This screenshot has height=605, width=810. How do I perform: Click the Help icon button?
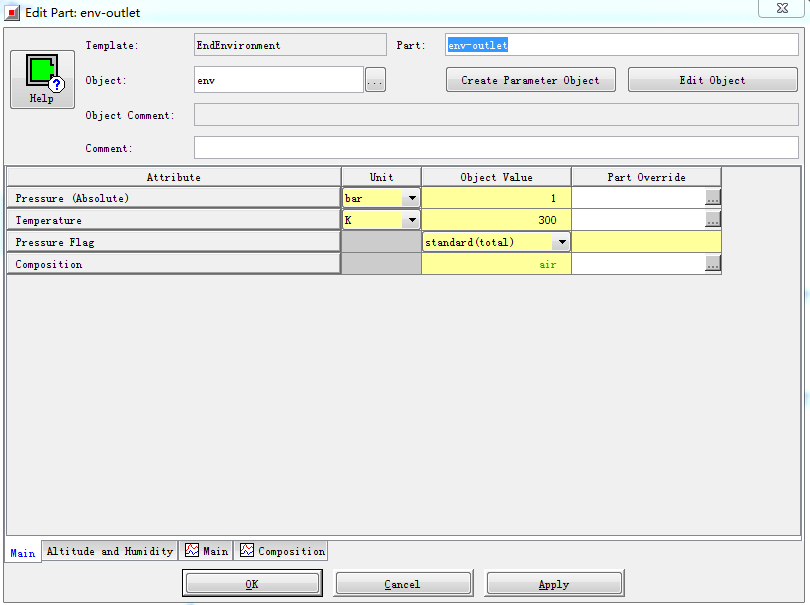(x=41, y=78)
